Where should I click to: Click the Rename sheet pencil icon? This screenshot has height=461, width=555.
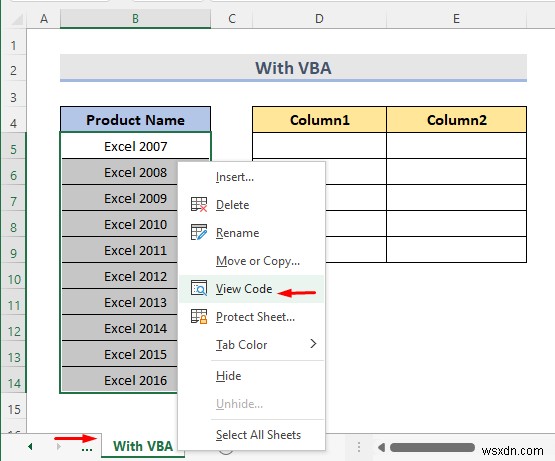[x=199, y=232]
